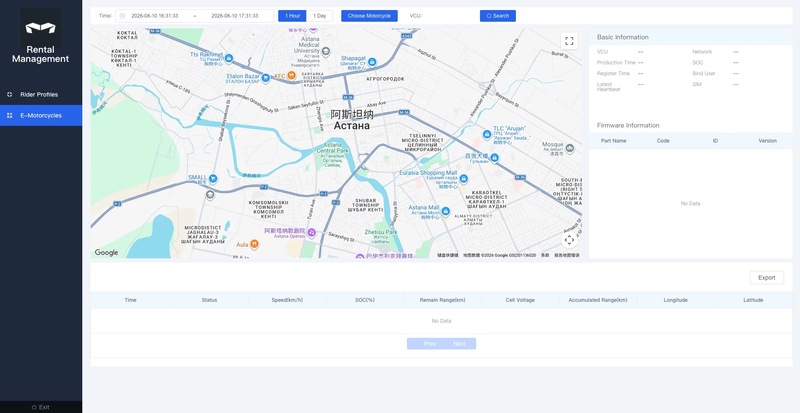The height and width of the screenshot is (413, 800).
Task: Click the Time column header
Action: 131,300
